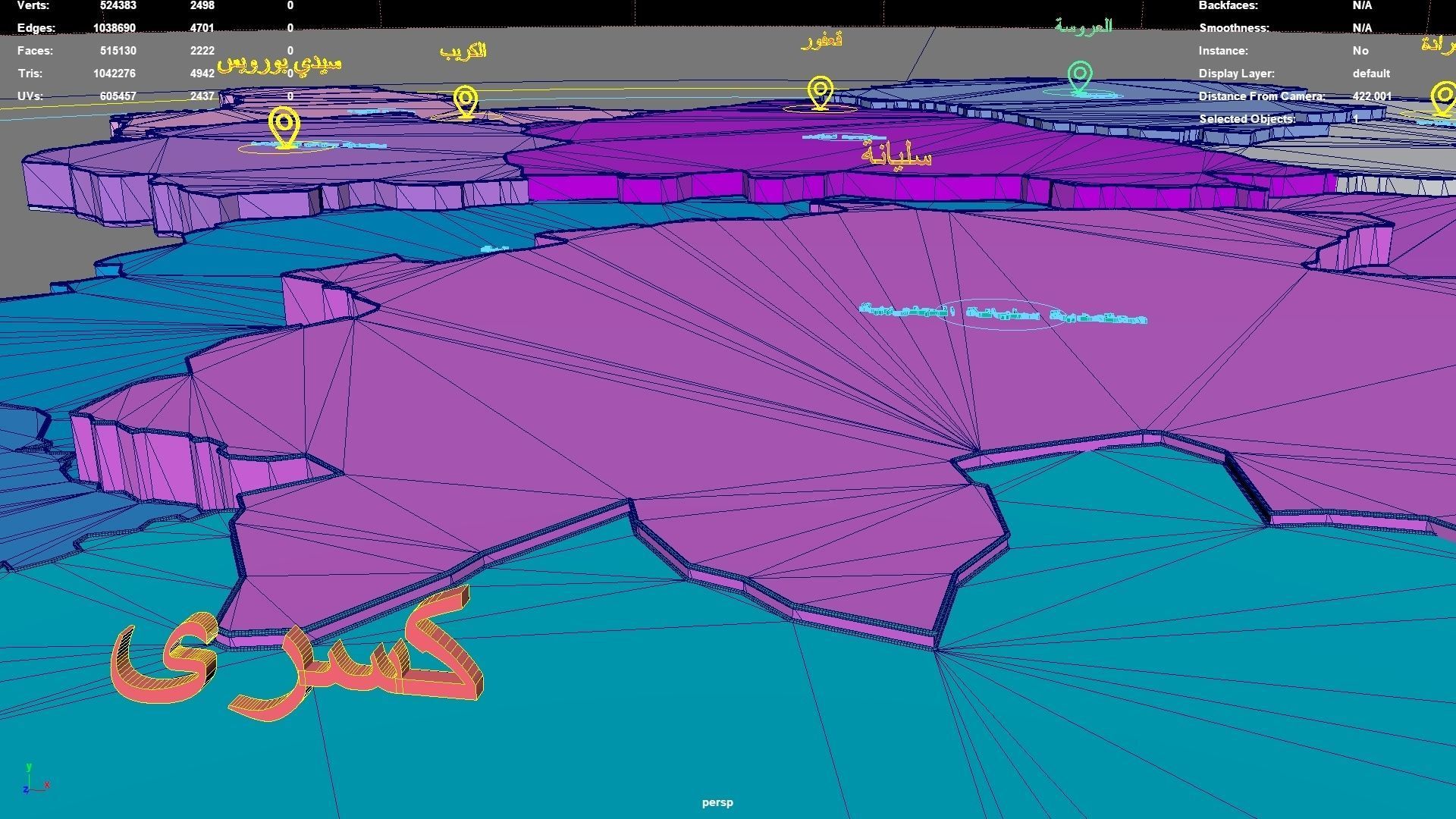Viewport: 1456px width, 819px height.
Task: Click the Distance From Camera HUD readout
Action: [x=1261, y=96]
